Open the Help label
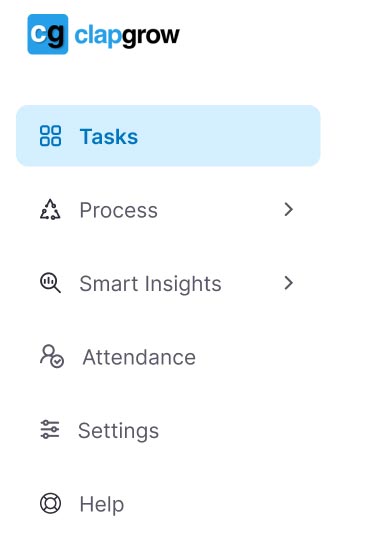The image size is (392, 534). click(x=102, y=504)
